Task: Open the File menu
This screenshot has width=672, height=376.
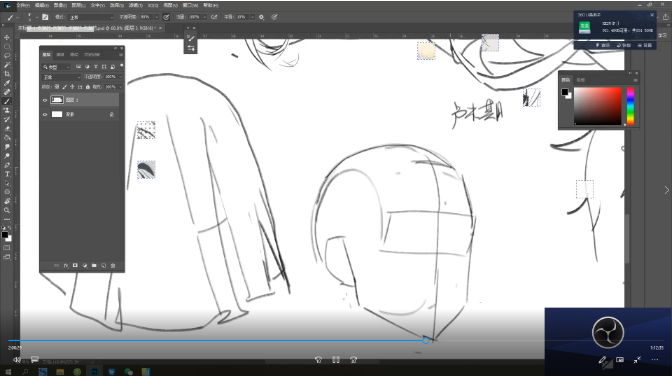Action: [x=23, y=5]
